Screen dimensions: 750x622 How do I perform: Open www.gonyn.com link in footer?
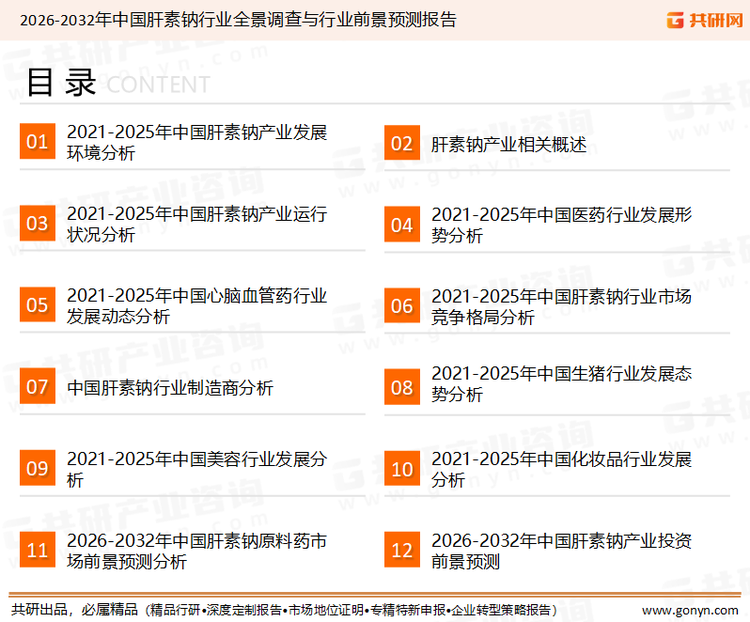[x=690, y=610]
